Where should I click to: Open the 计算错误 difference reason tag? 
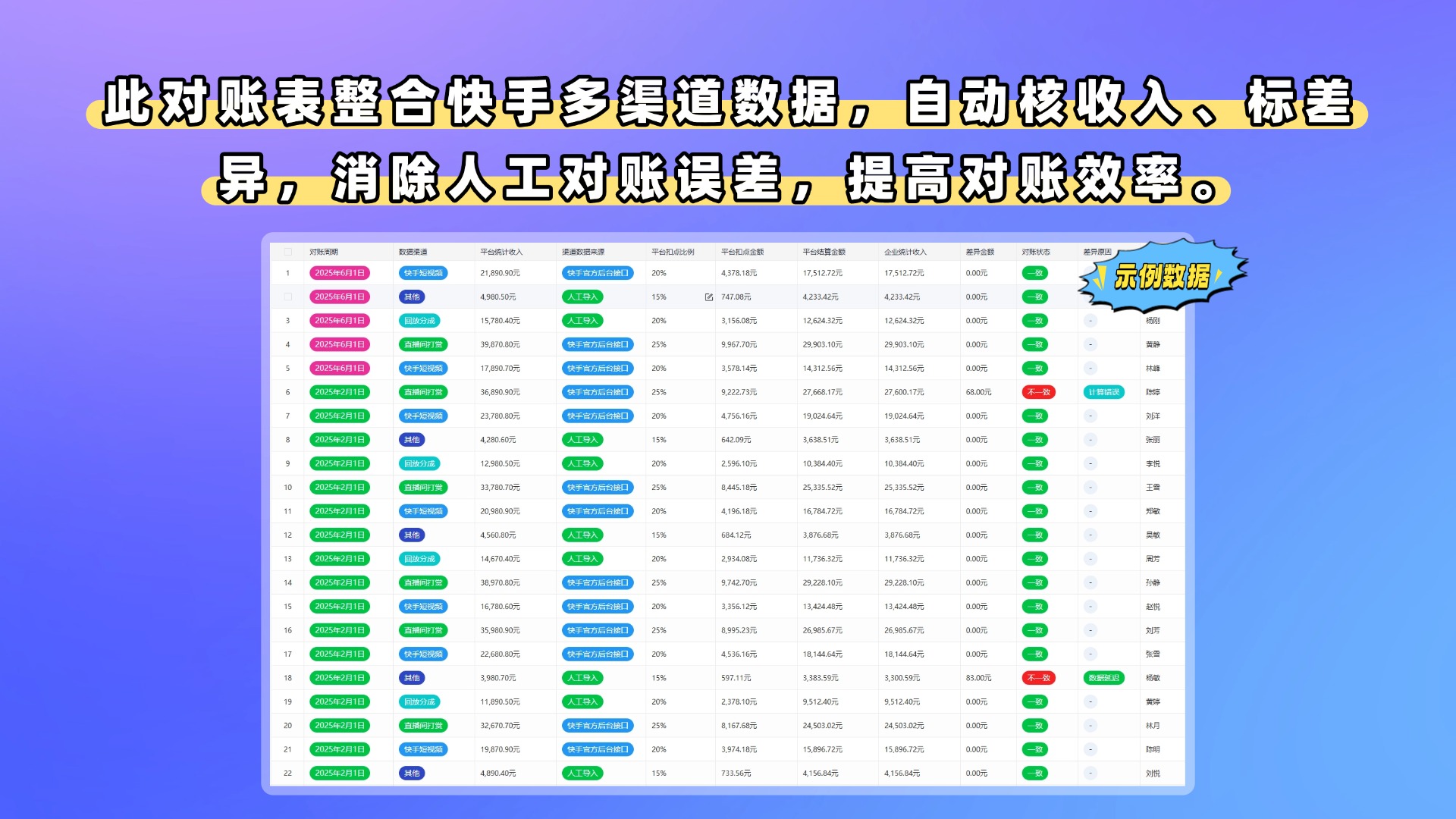coord(1103,392)
